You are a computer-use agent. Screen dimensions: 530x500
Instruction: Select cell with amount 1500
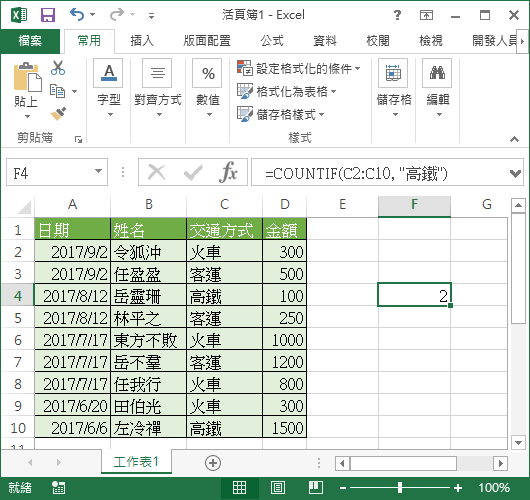284,428
